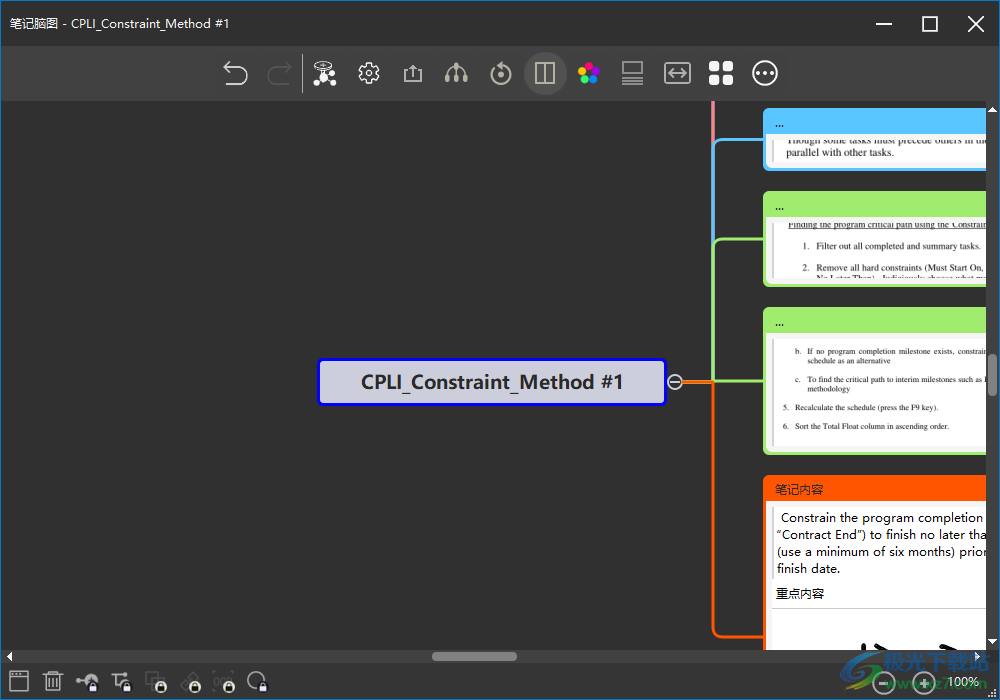Zoom out with the minus button

pos(883,683)
